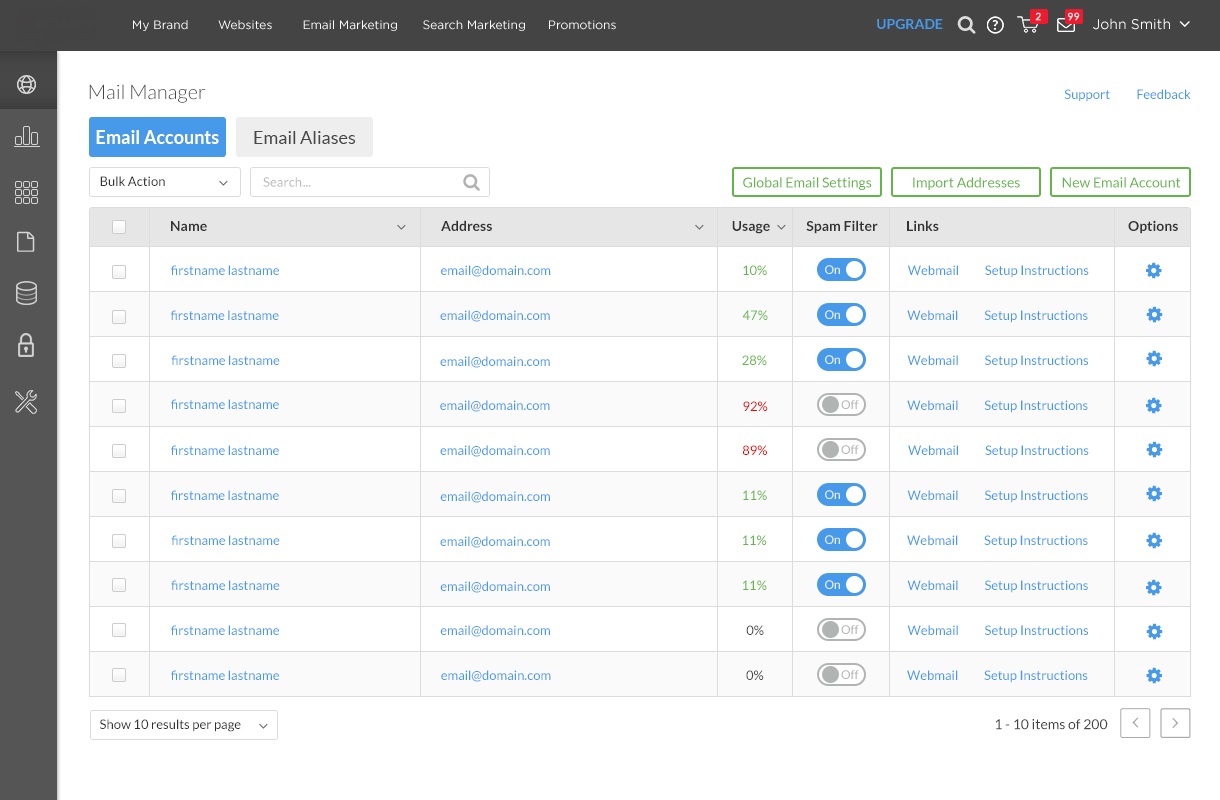Click the New Email Account button
This screenshot has width=1220, height=800.
click(x=1120, y=182)
